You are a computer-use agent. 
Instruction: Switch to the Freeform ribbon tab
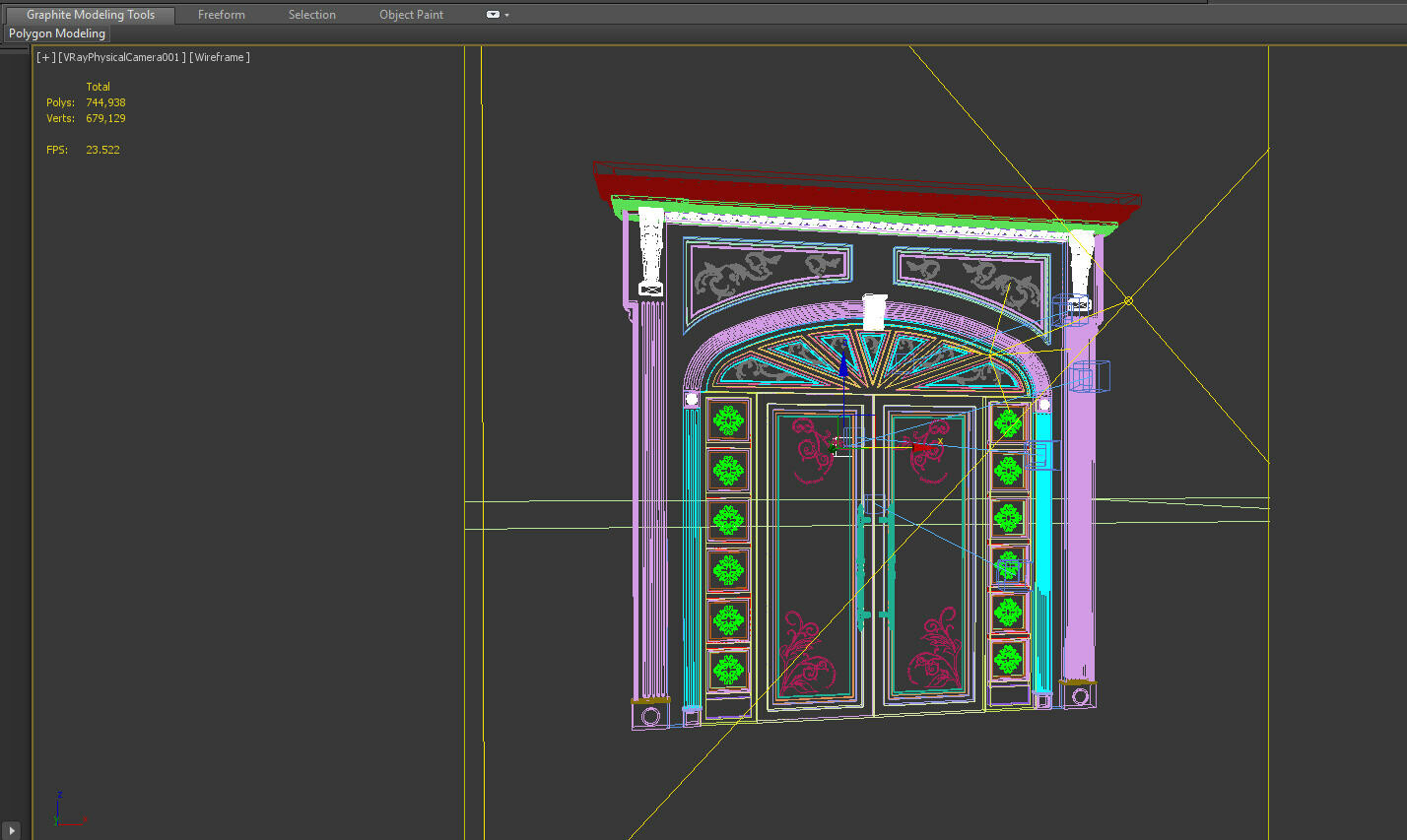[x=221, y=14]
